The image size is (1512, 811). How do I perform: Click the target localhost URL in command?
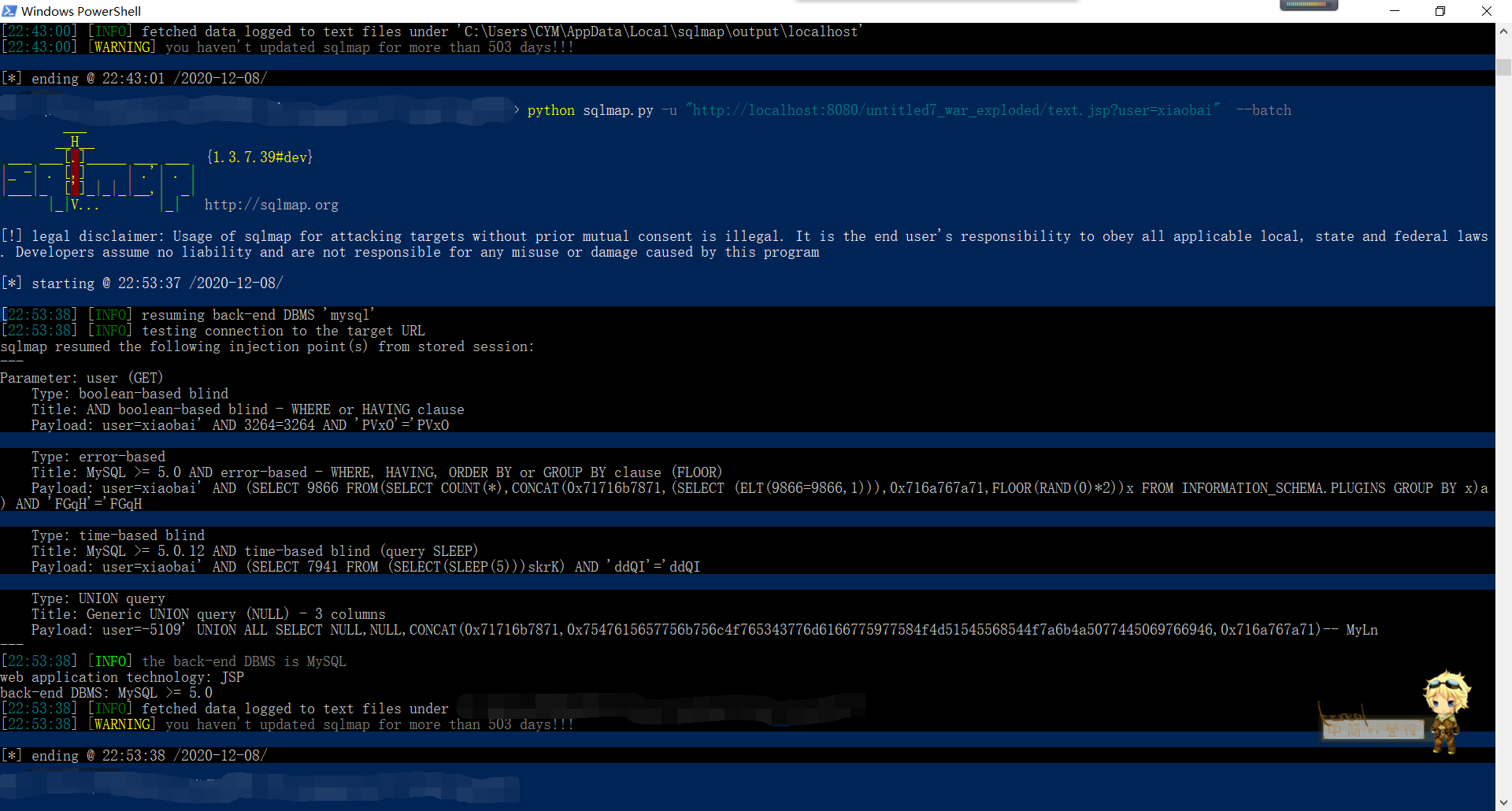tap(952, 110)
